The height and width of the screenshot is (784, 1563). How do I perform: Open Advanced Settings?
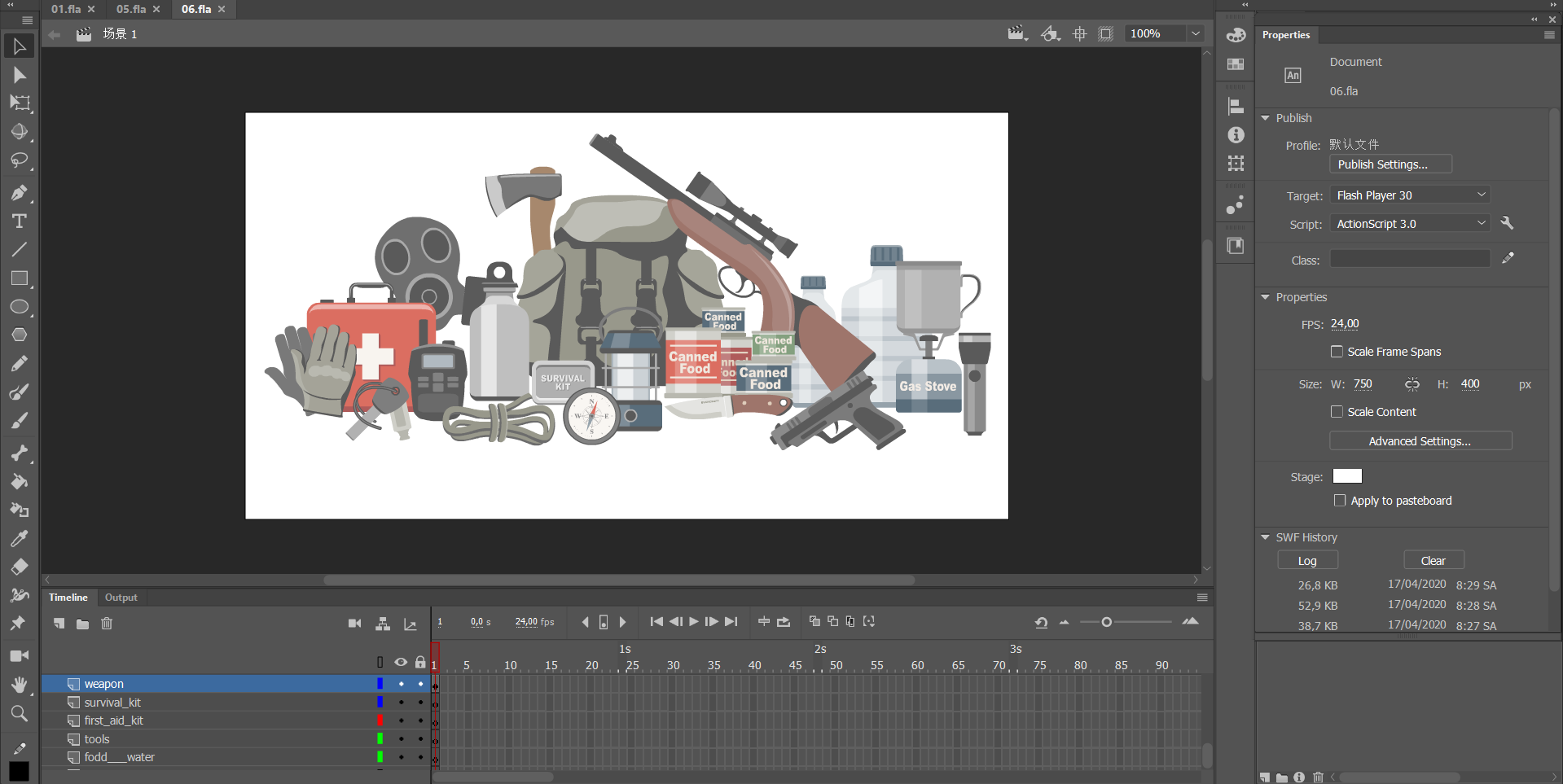[x=1420, y=441]
